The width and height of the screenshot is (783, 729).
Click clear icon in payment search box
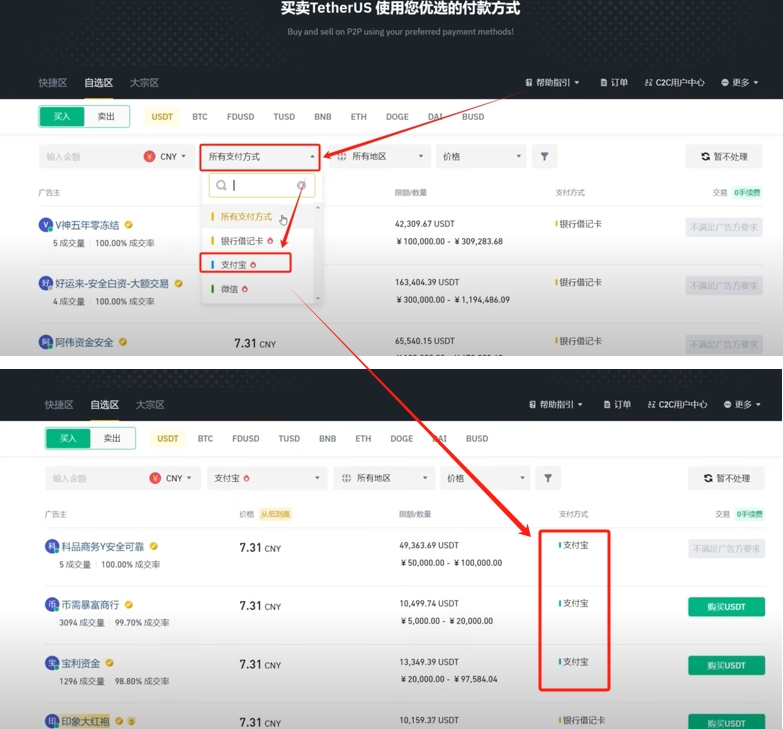[301, 185]
